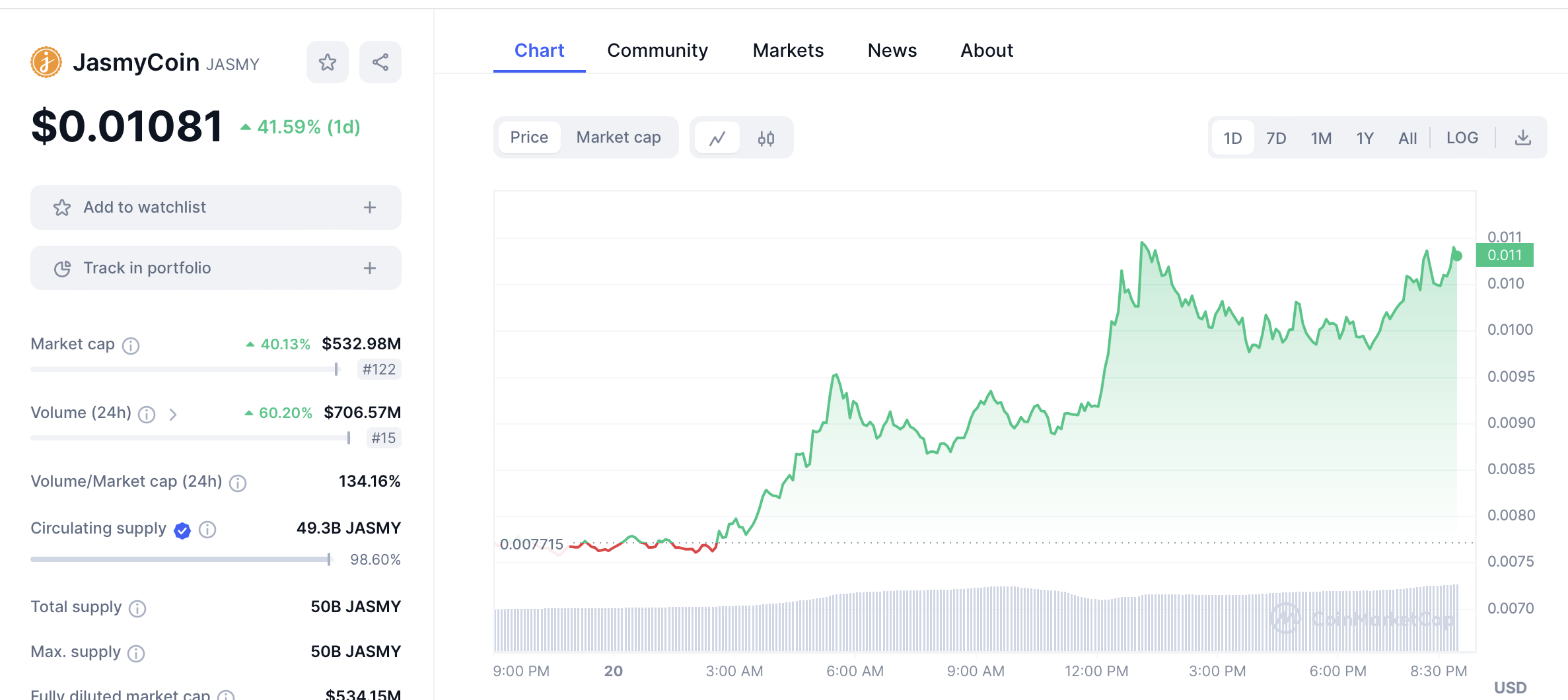Screen dimensions: 1568x700
Task: Click the star favorite icon beside JasmyCoin
Action: click(327, 63)
